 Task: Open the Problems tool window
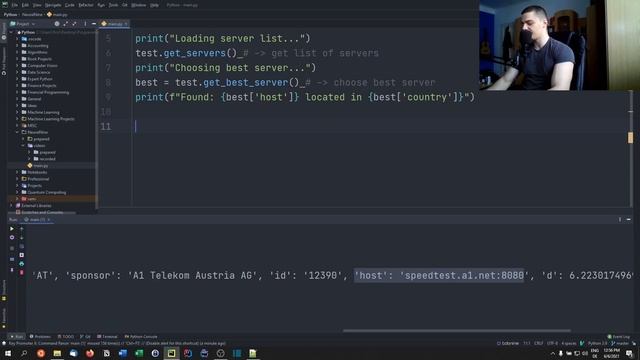[x=40, y=337]
